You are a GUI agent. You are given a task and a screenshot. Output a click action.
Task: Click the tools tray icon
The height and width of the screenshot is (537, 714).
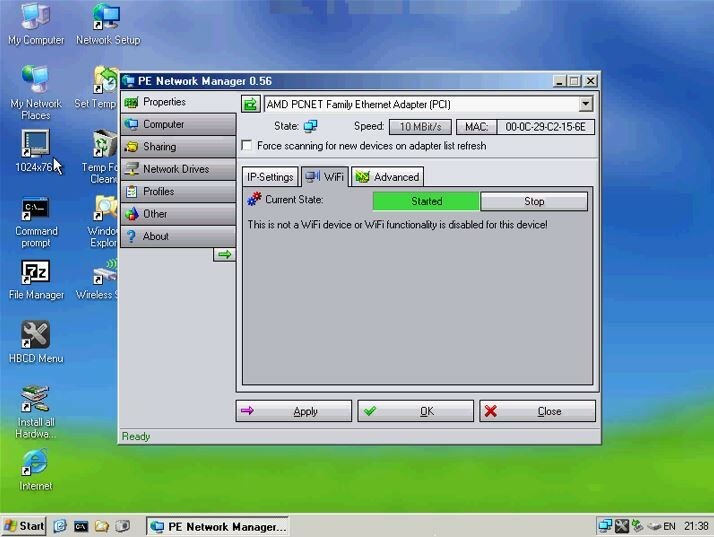622,526
